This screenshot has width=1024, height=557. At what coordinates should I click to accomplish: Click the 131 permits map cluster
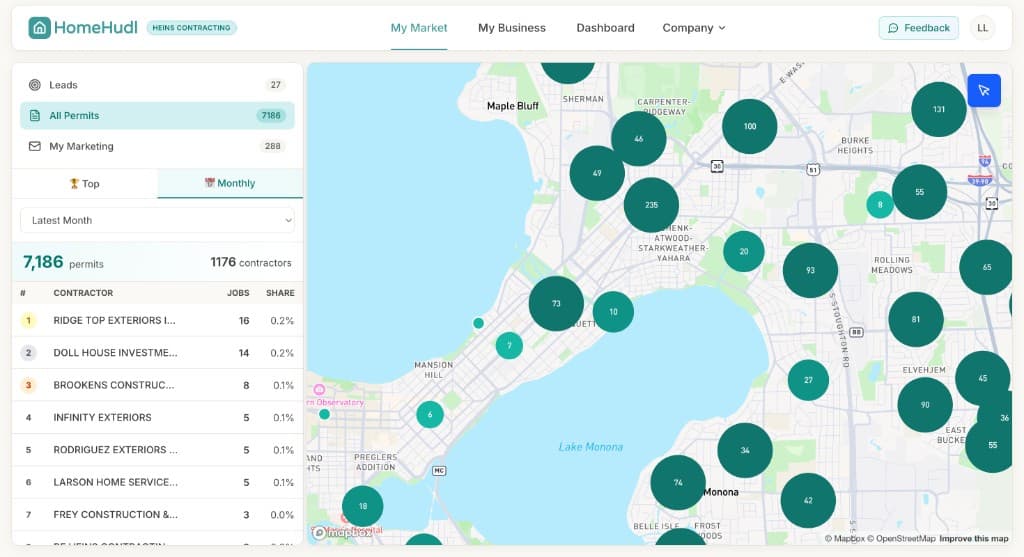coord(938,109)
